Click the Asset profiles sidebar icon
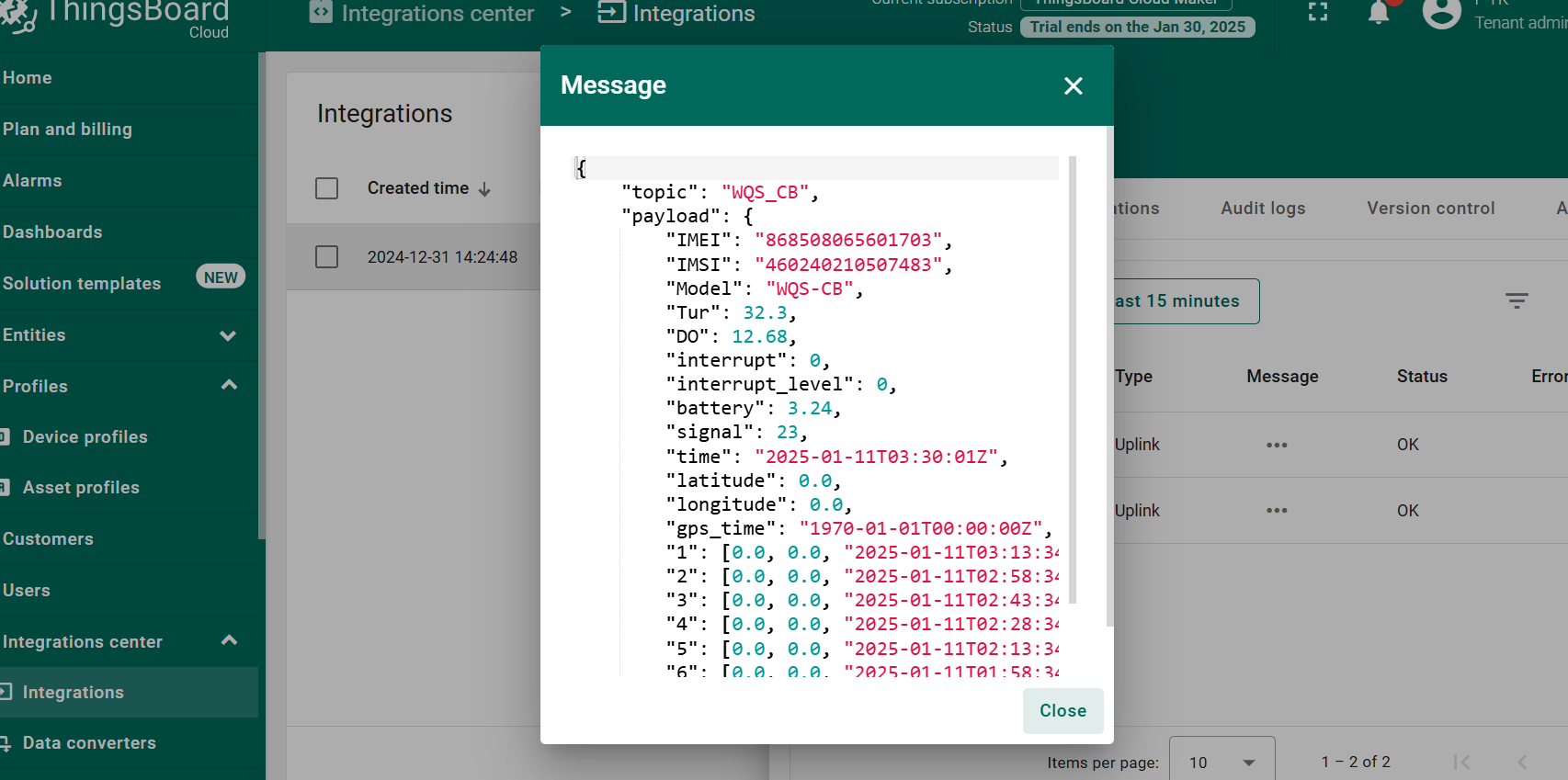Image resolution: width=1568 pixels, height=780 pixels. pyautogui.click(x=5, y=488)
